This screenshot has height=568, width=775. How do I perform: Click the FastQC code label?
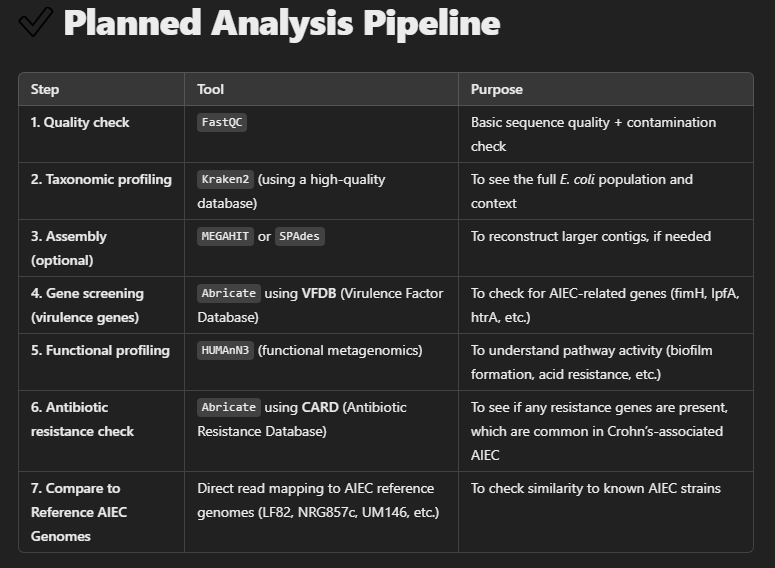[222, 123]
